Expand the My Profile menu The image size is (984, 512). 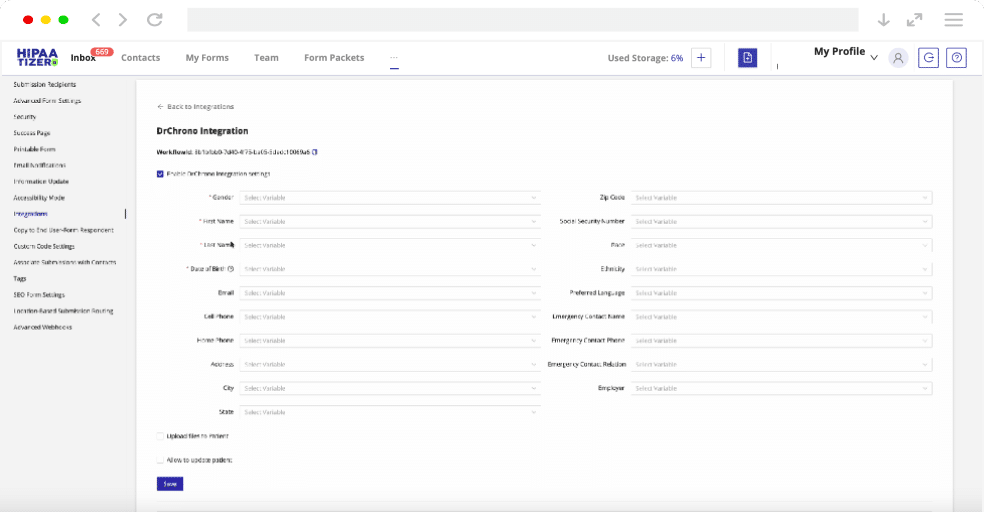coord(845,52)
